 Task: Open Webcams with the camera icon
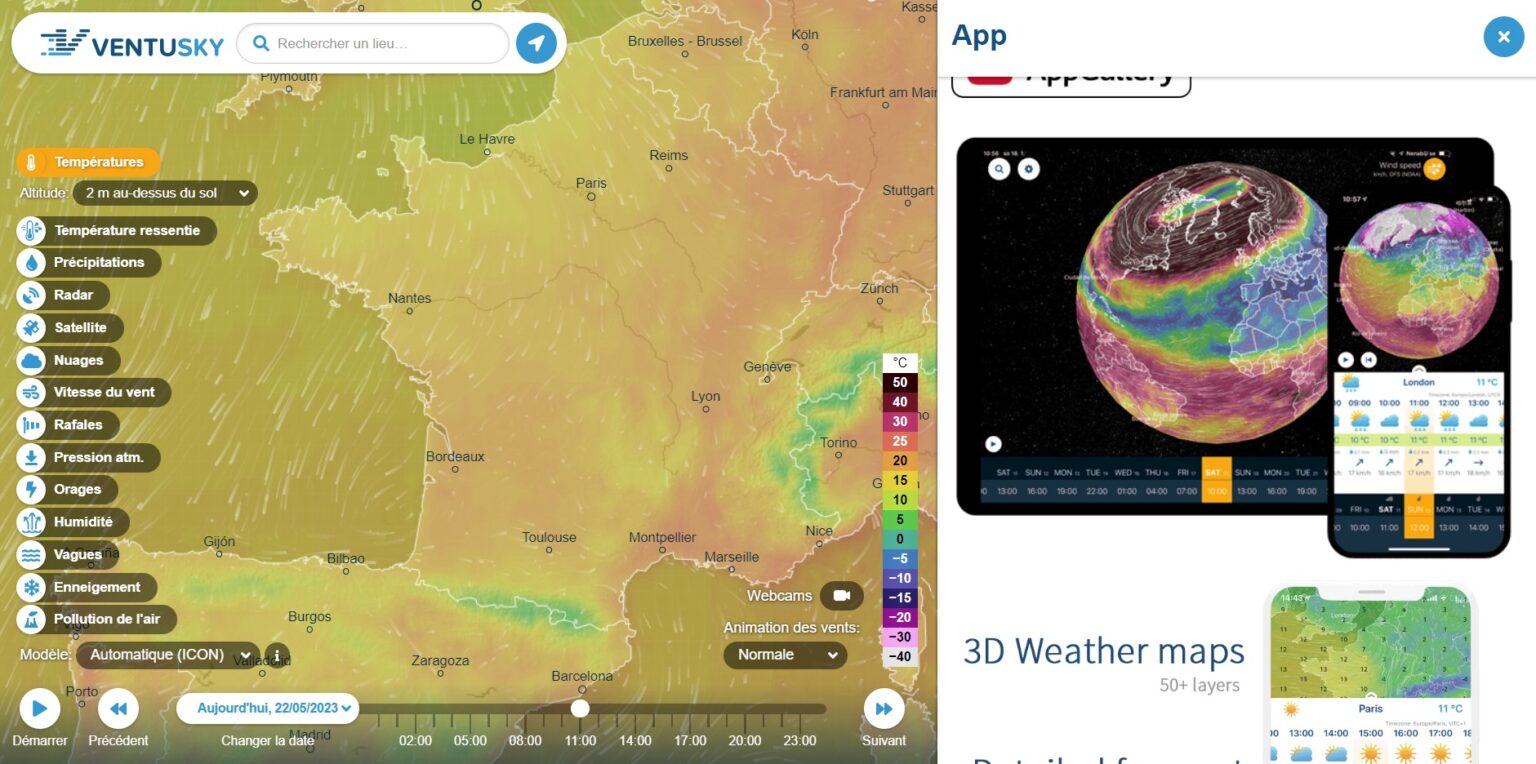tap(842, 596)
